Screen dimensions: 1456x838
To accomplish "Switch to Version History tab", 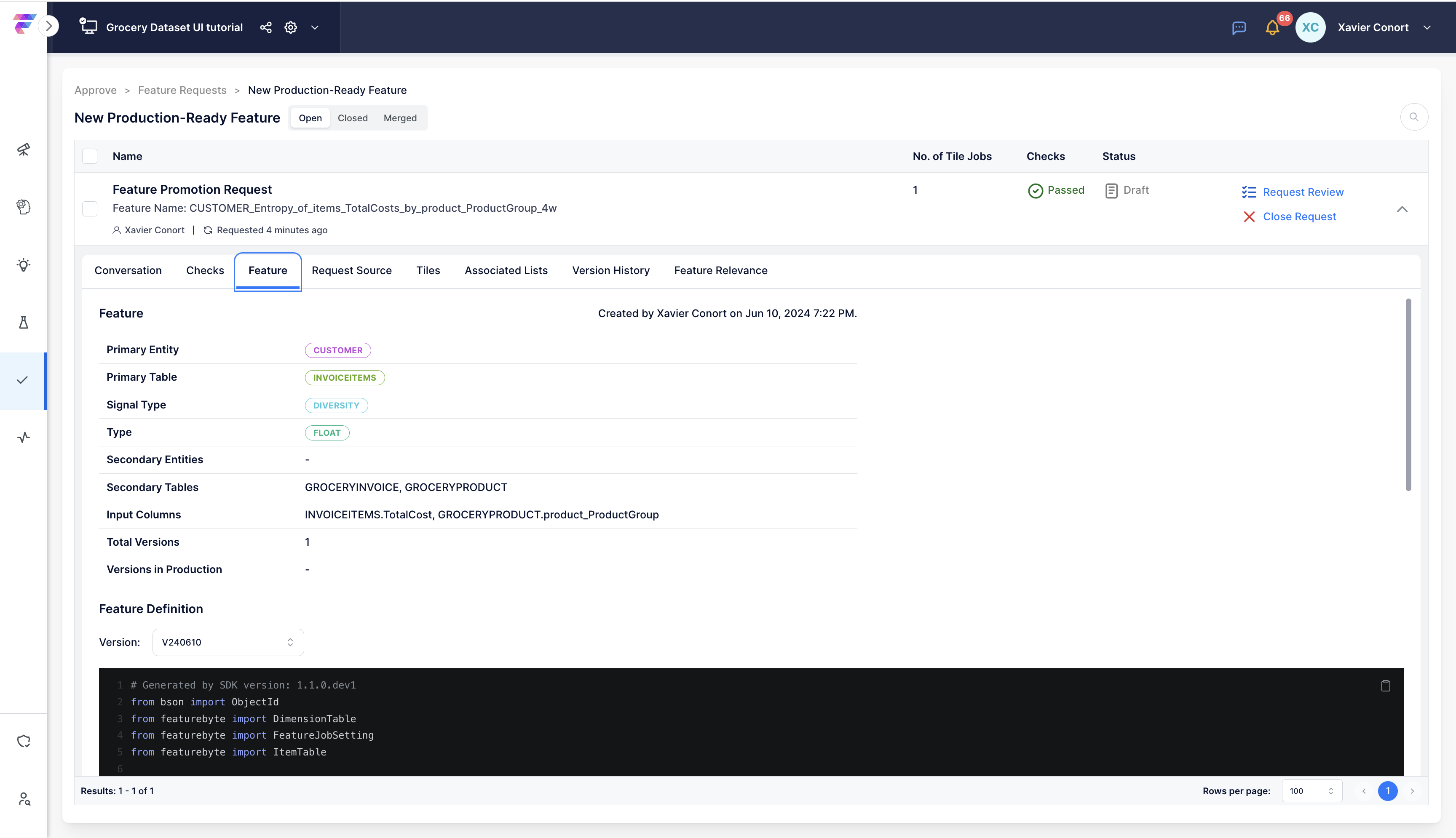I will point(611,270).
